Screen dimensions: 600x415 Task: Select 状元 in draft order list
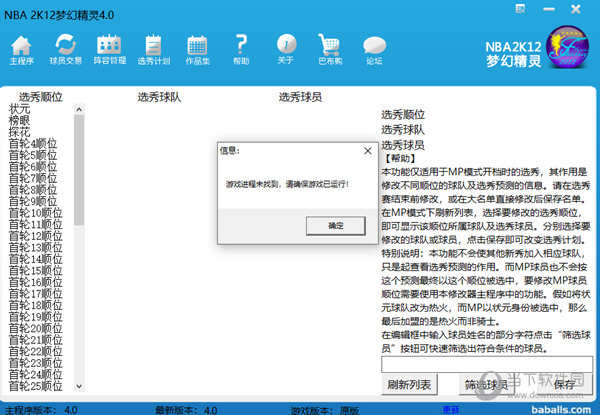click(x=20, y=109)
